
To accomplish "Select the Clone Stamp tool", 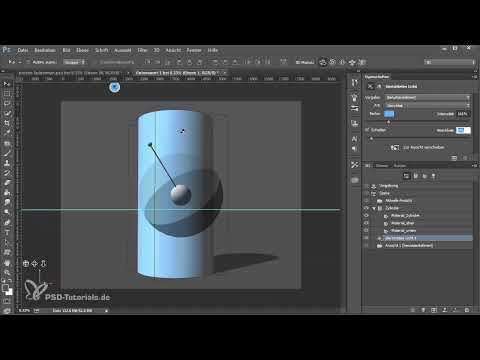I will pos(7,163).
